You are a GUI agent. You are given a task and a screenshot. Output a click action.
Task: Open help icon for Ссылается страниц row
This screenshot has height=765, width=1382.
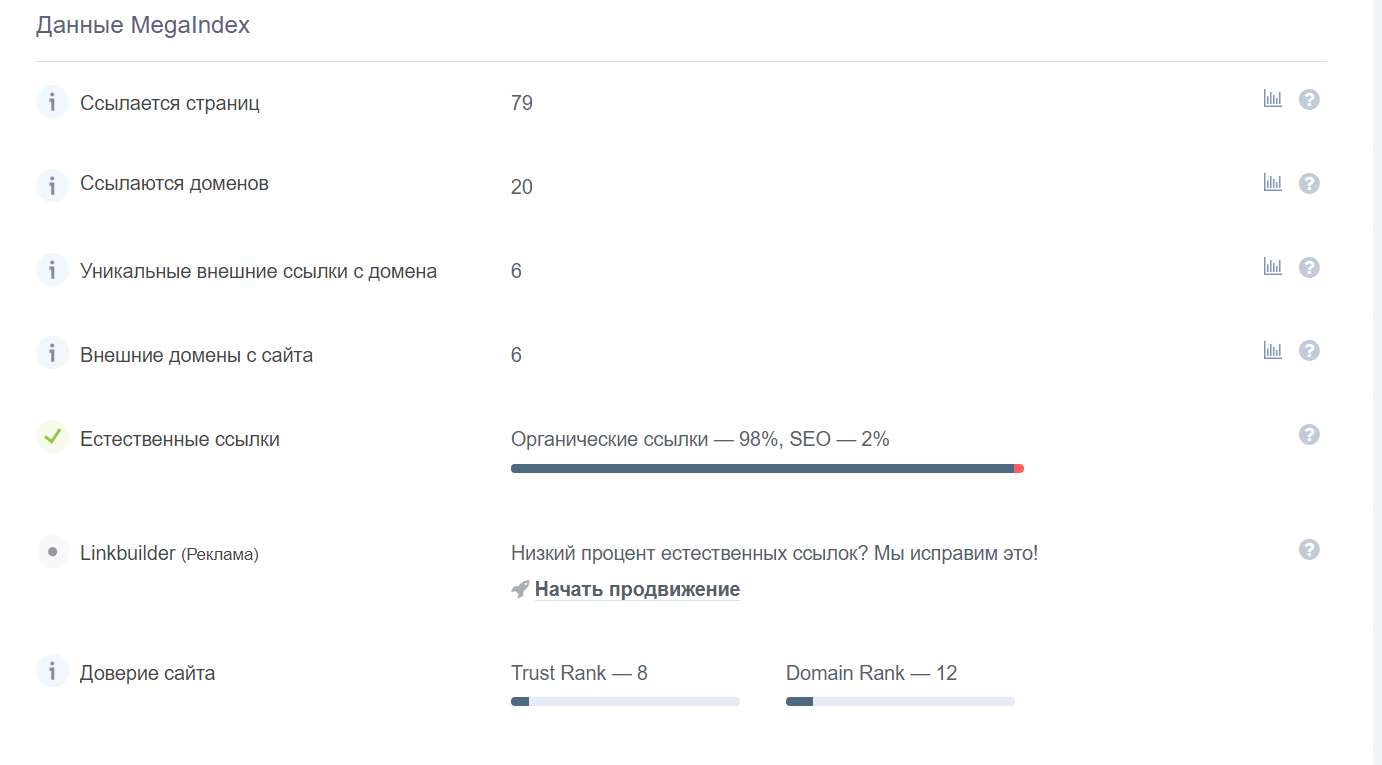pyautogui.click(x=1309, y=100)
